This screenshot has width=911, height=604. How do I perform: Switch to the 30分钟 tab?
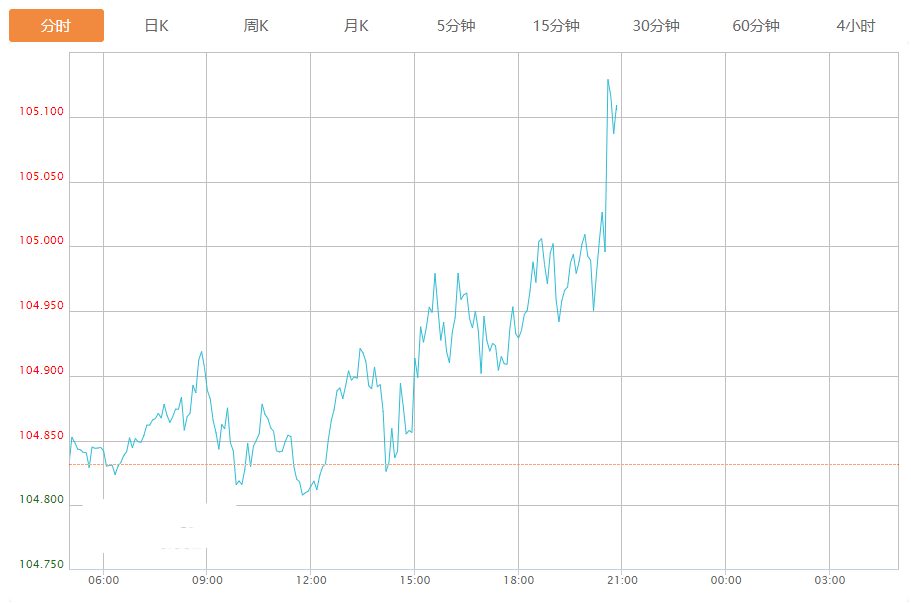tap(656, 26)
